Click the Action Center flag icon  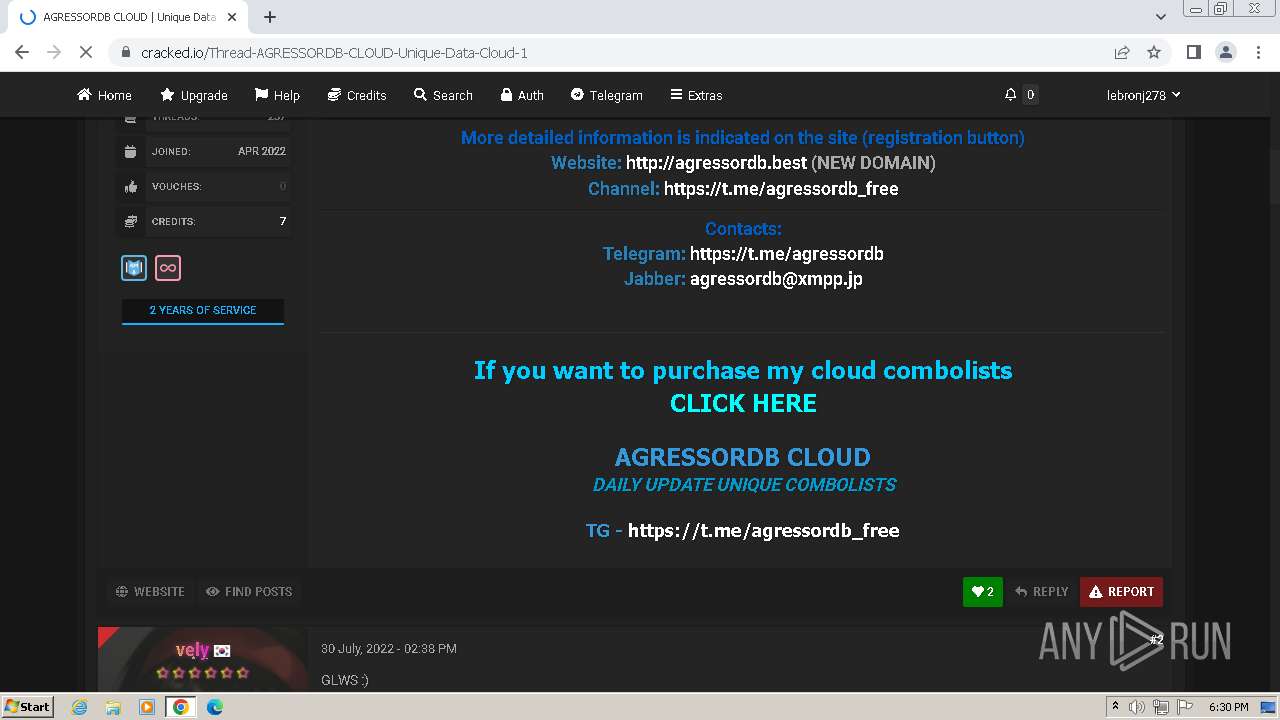tap(1183, 707)
